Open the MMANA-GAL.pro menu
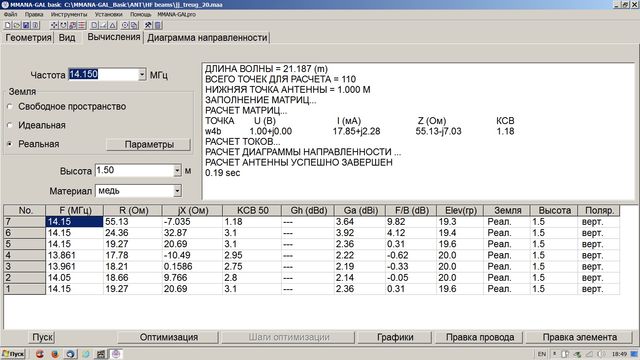The image size is (640, 360). 176,14
